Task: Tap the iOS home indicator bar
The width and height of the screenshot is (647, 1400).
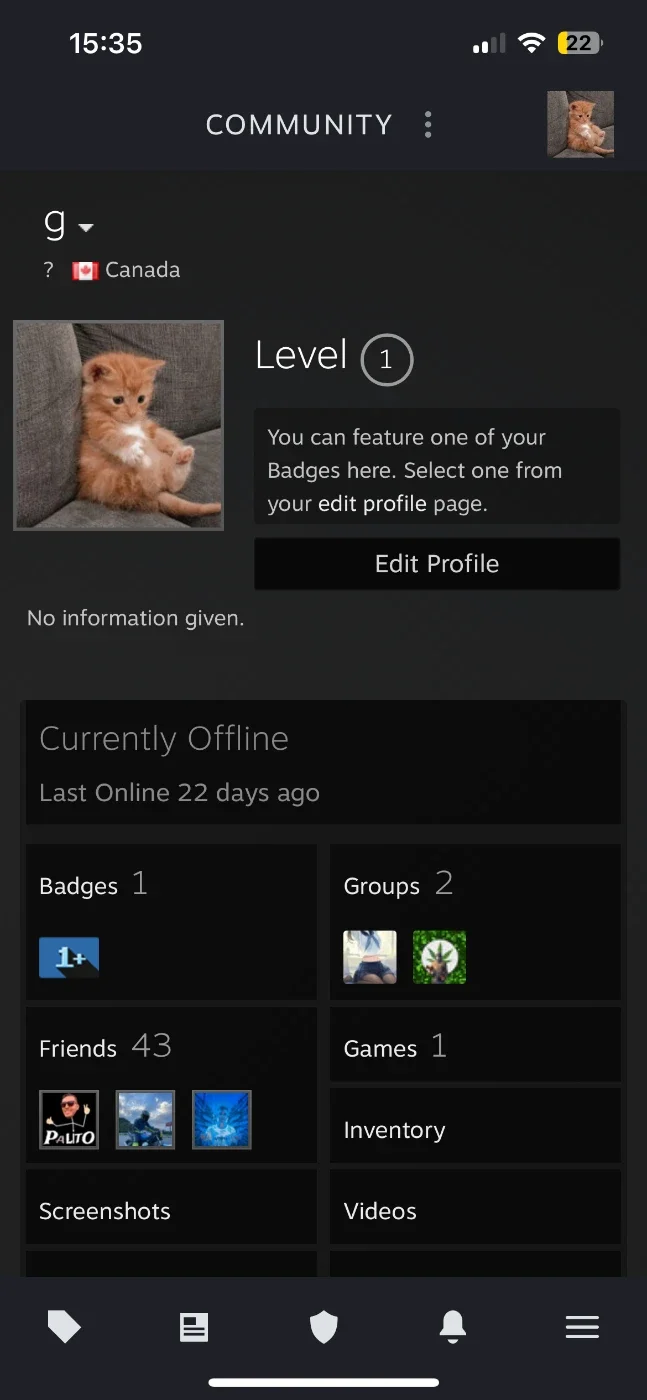Action: tap(324, 1383)
